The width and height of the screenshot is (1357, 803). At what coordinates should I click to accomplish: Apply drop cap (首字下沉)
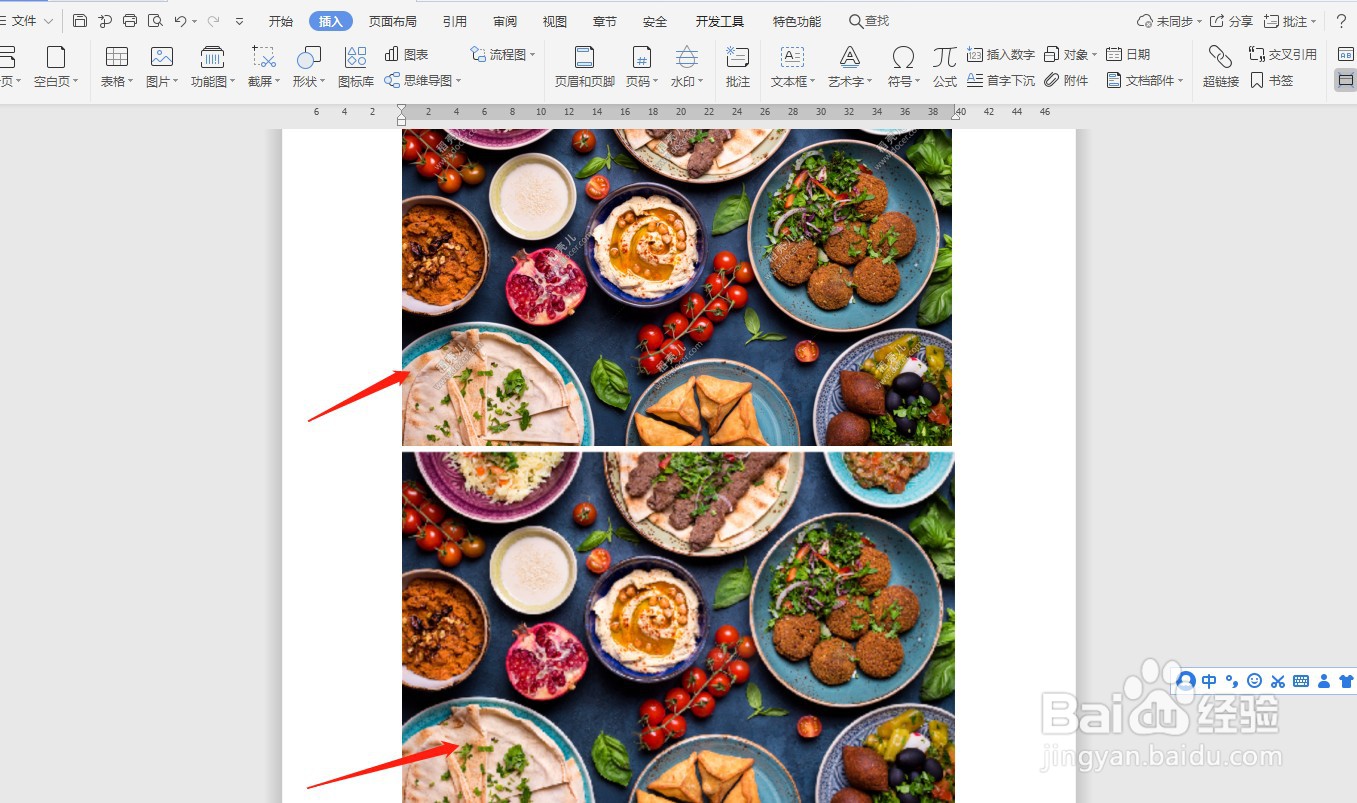coord(1001,80)
